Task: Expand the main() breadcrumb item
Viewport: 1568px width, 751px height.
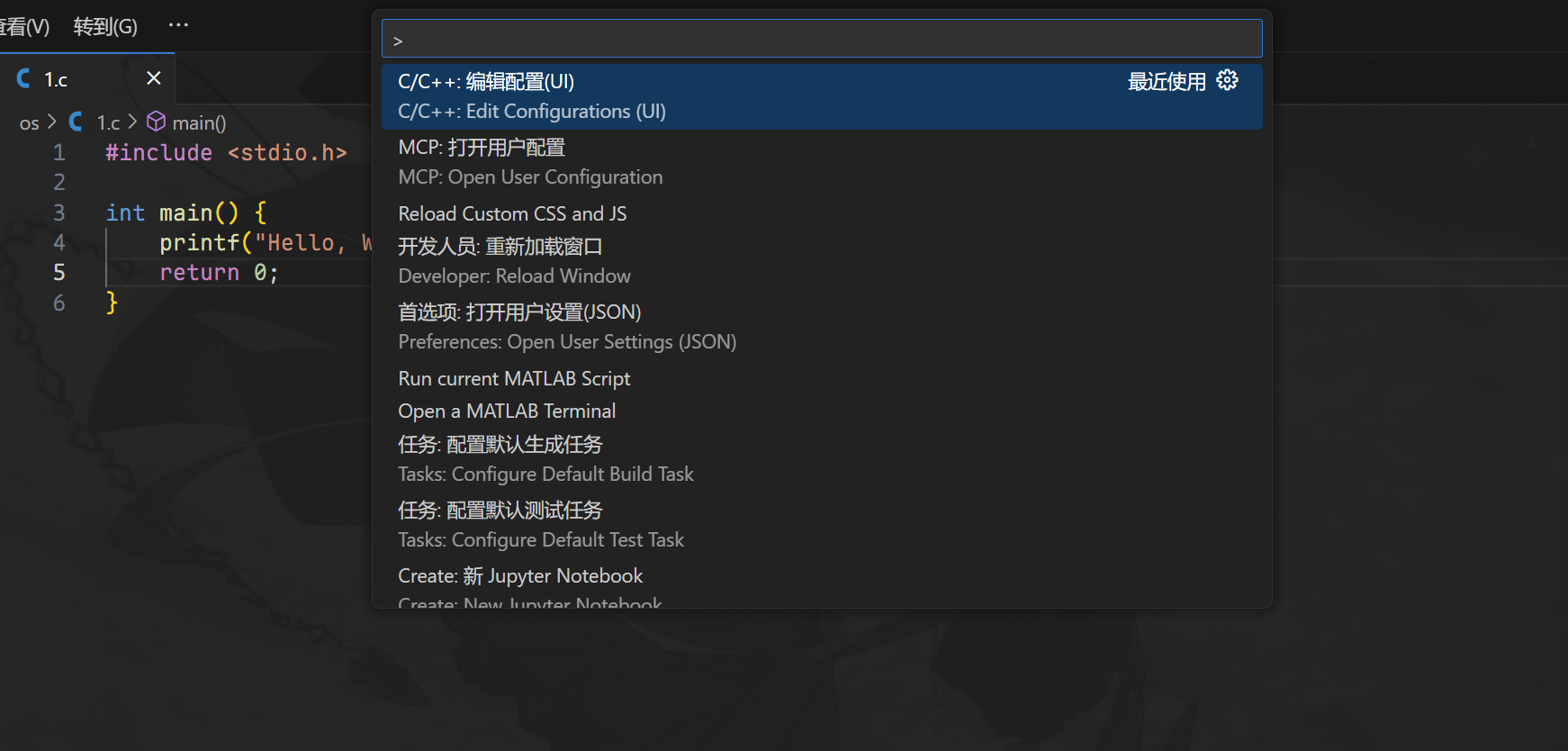Action: coord(199,122)
